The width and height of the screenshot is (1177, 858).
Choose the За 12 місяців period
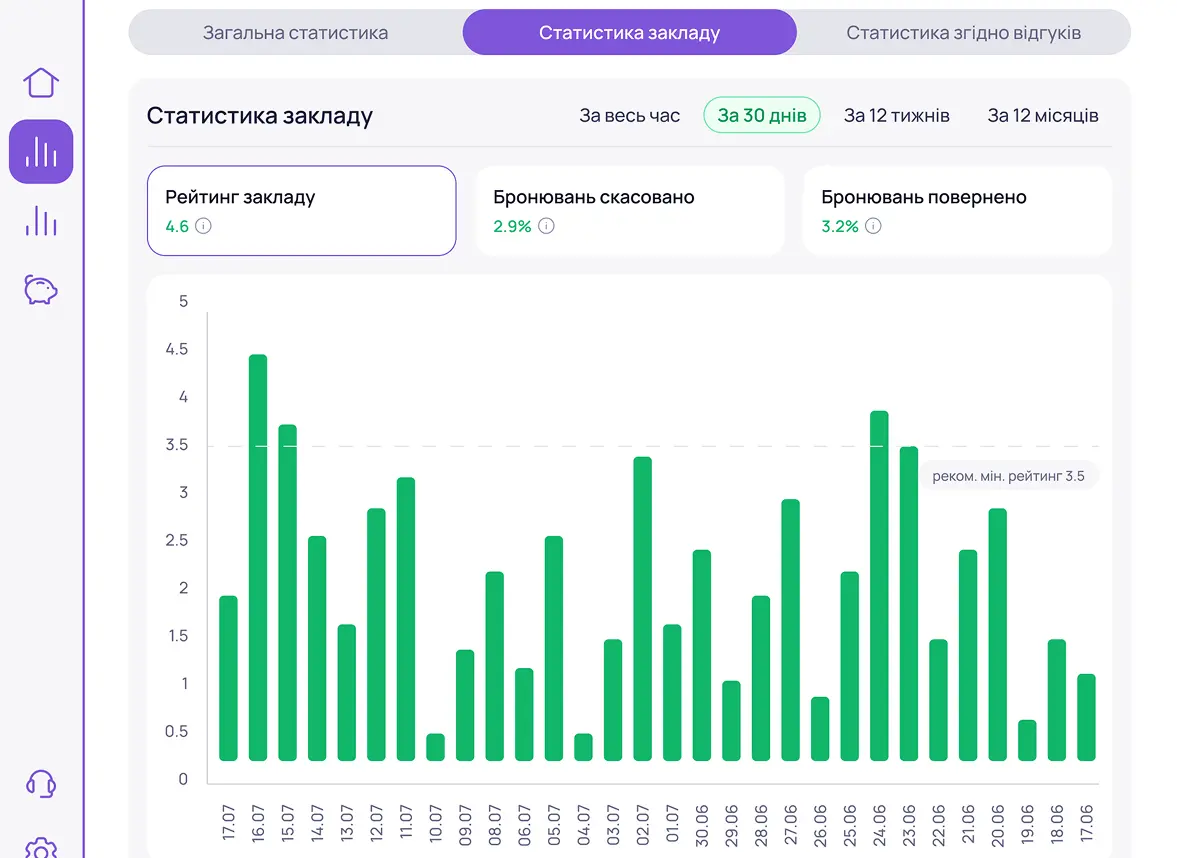point(1043,116)
